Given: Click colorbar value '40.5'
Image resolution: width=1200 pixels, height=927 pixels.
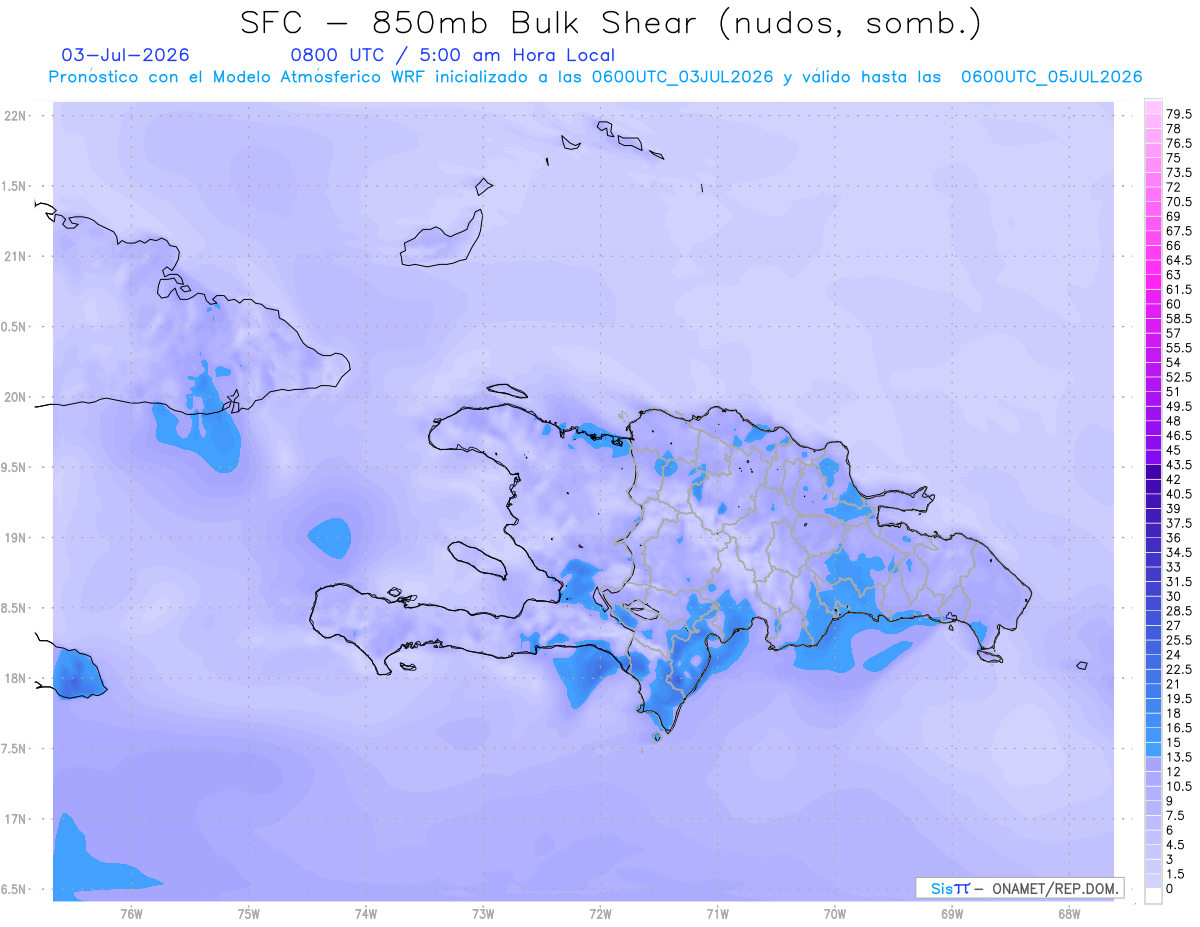Looking at the screenshot, I should tap(1178, 494).
